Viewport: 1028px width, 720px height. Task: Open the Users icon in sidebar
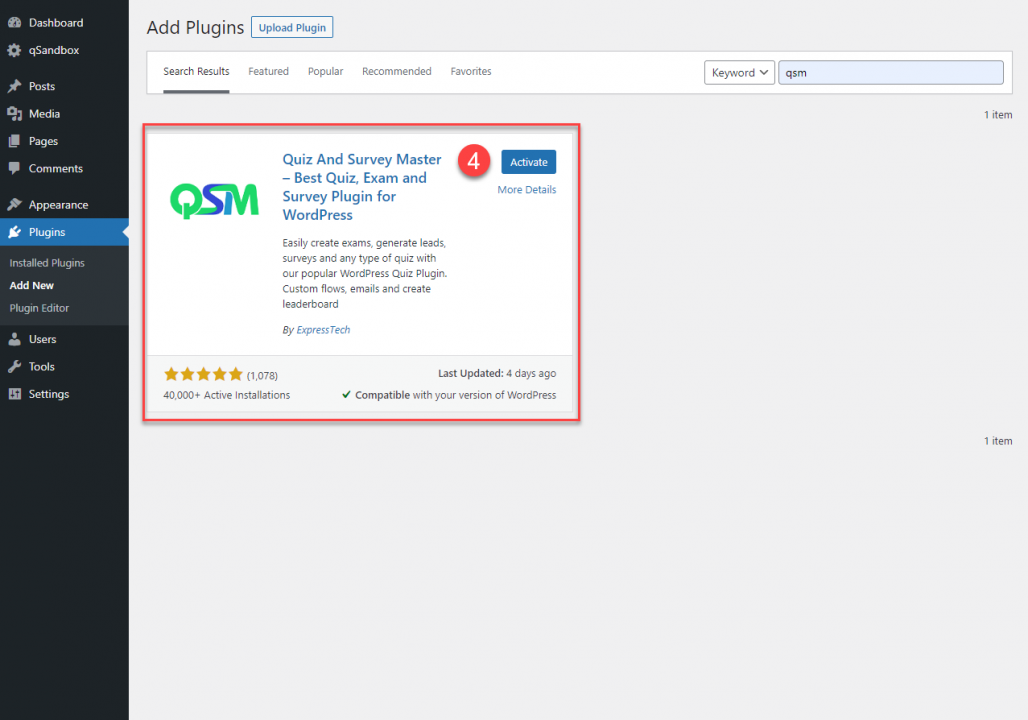pyautogui.click(x=15, y=338)
